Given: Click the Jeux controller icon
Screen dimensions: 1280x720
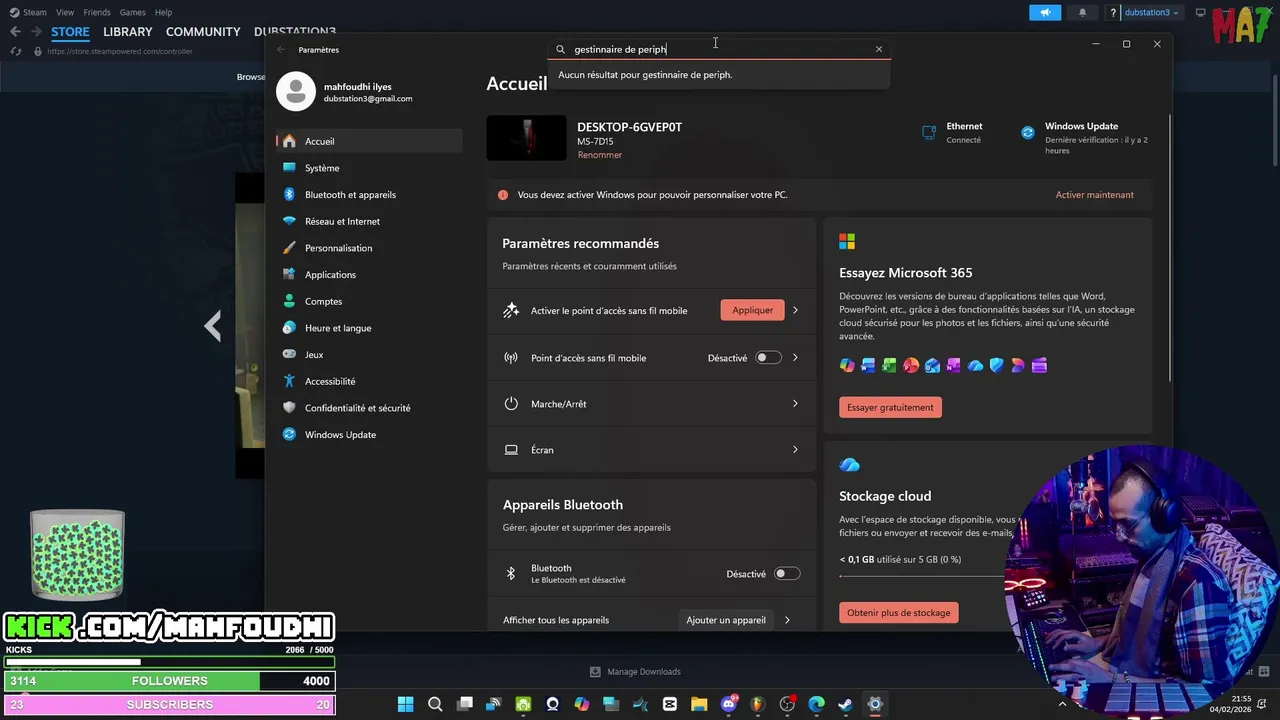Looking at the screenshot, I should click(x=289, y=354).
